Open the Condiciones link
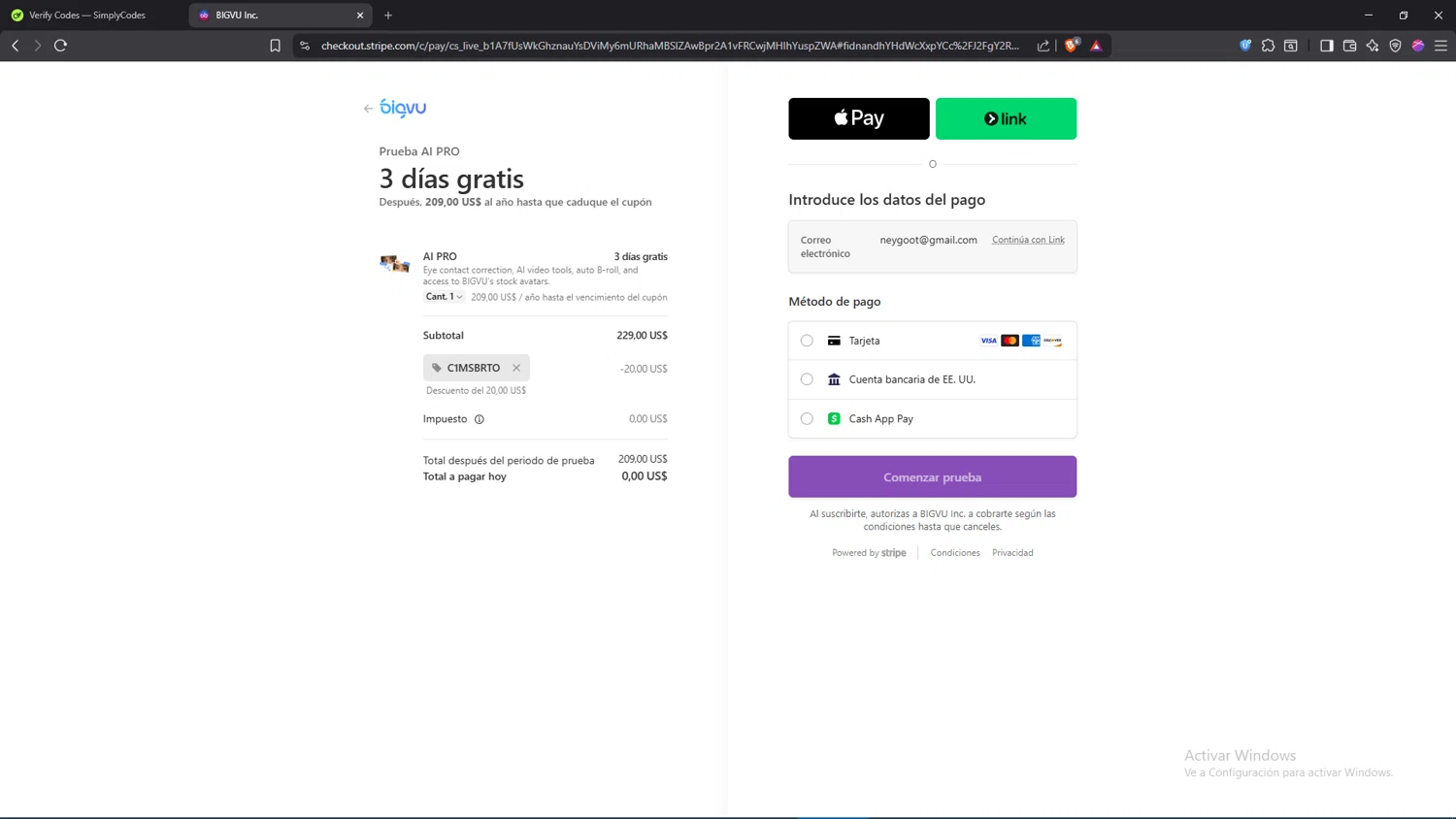 (x=955, y=553)
